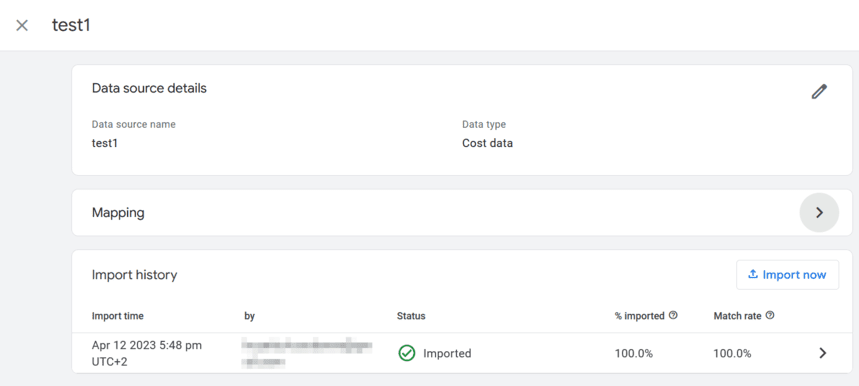The image size is (859, 386).
Task: Edit data source details with pencil icon
Action: (x=819, y=91)
